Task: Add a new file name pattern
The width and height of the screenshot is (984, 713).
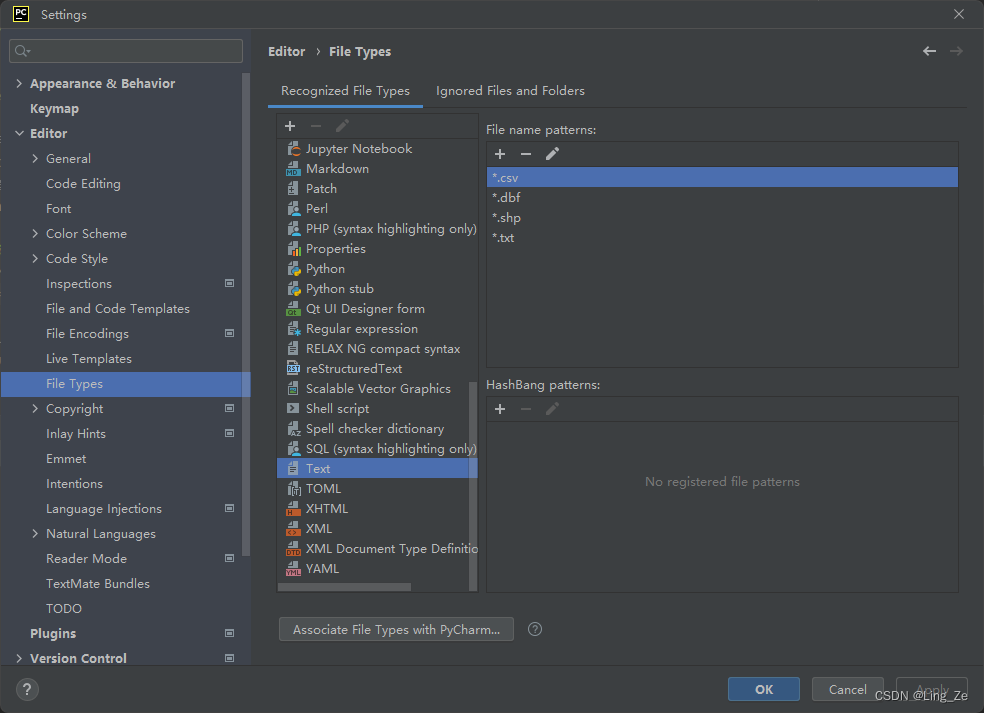Action: (x=500, y=154)
